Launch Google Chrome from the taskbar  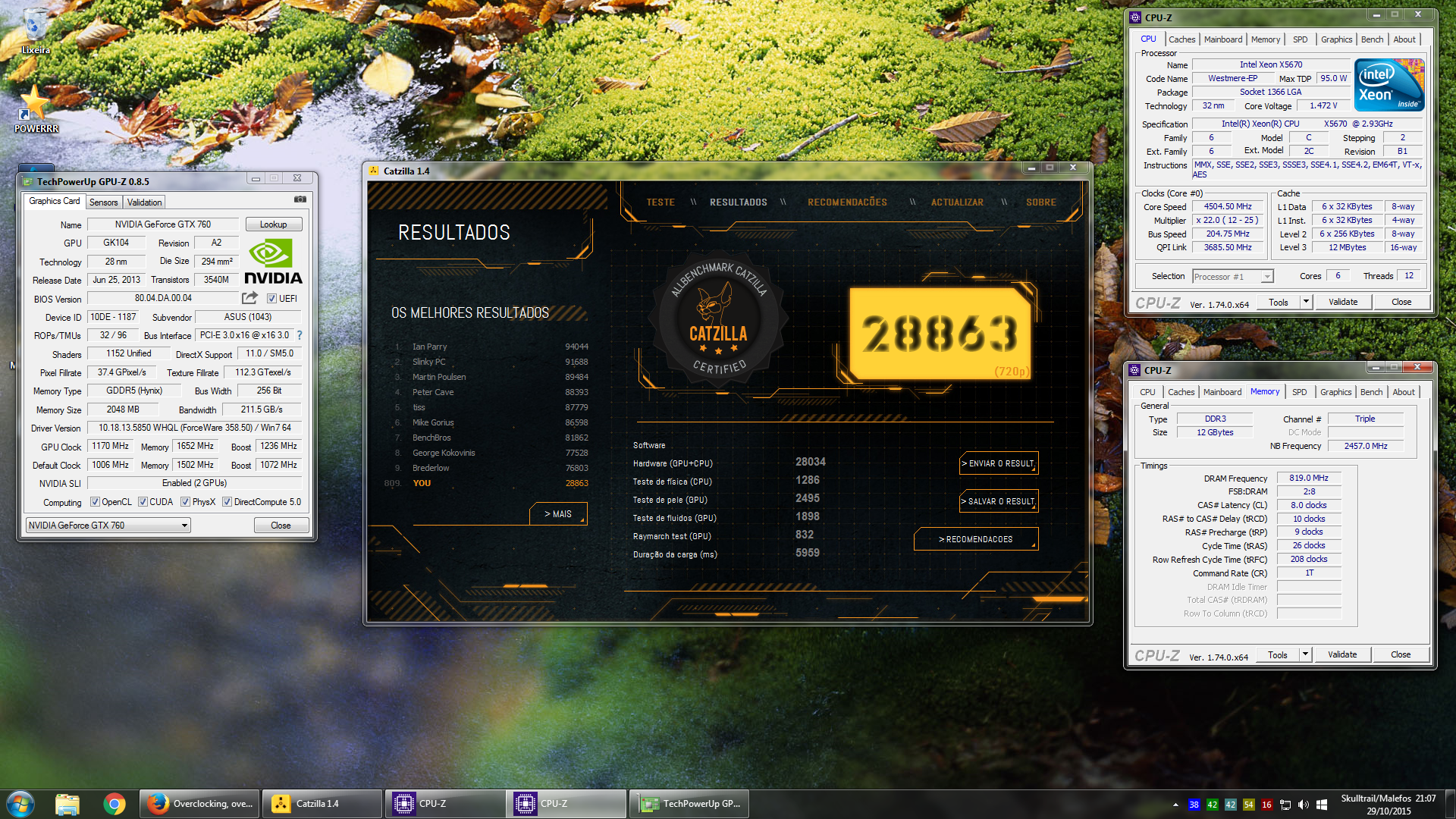(115, 804)
